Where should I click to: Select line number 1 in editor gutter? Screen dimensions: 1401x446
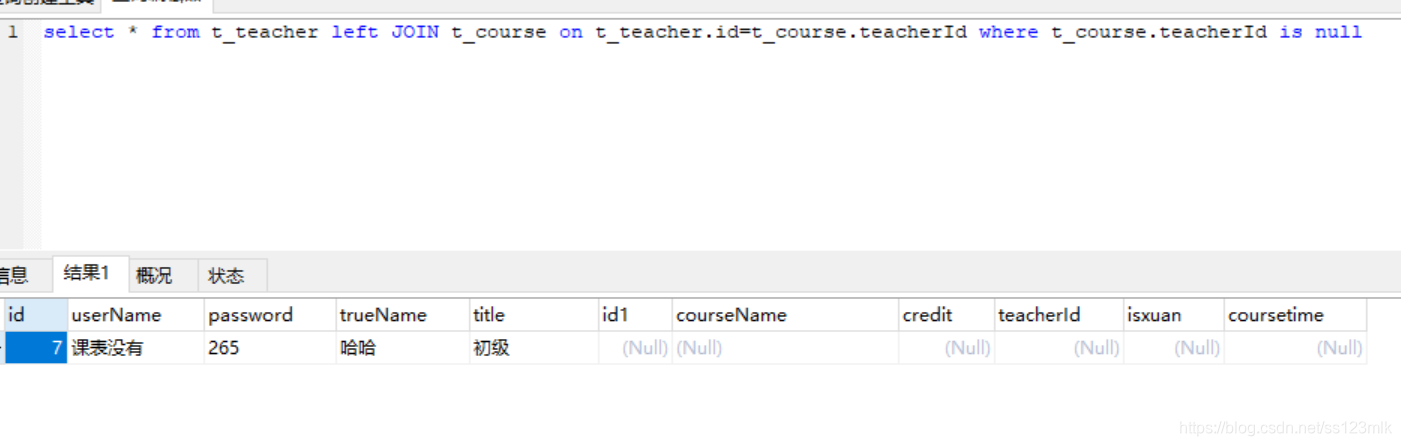click(13, 32)
